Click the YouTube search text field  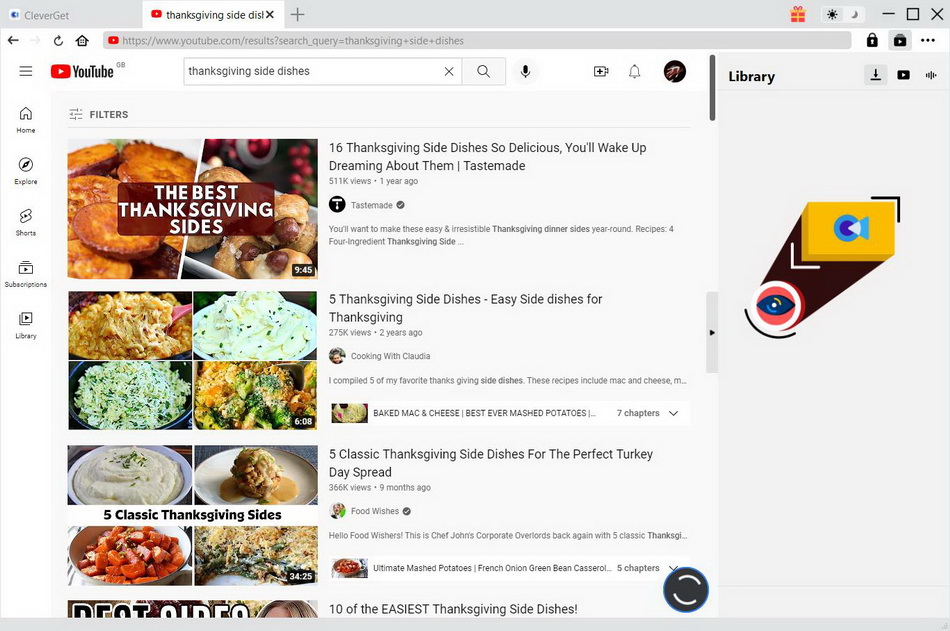click(x=312, y=71)
